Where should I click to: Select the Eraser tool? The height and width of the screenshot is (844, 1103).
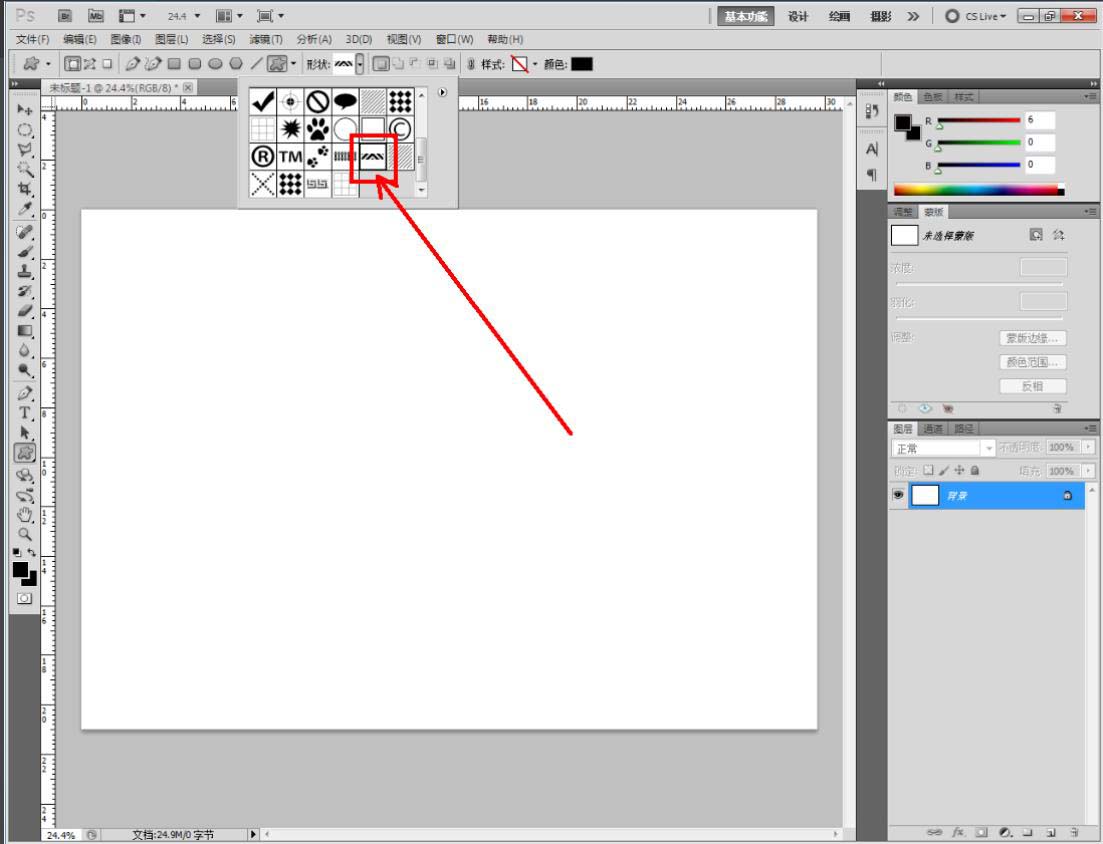[x=25, y=310]
